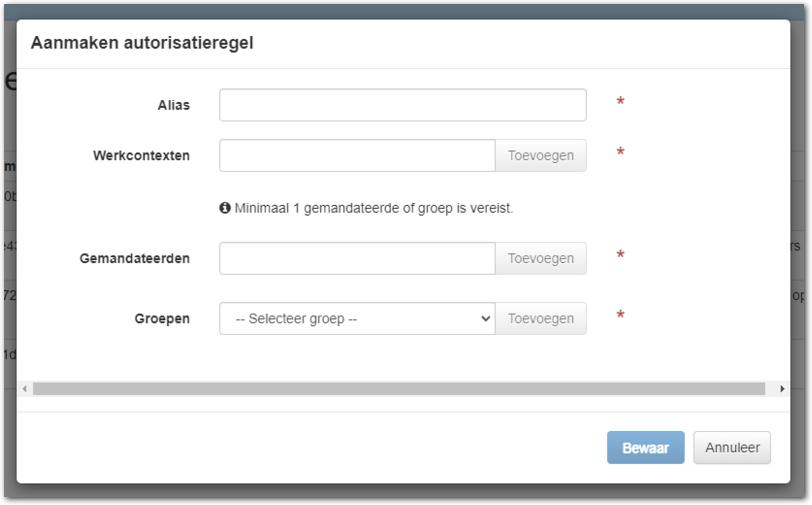The image size is (812, 505).
Task: Click the horizontal scrollbar right arrow
Action: pyautogui.click(x=782, y=388)
